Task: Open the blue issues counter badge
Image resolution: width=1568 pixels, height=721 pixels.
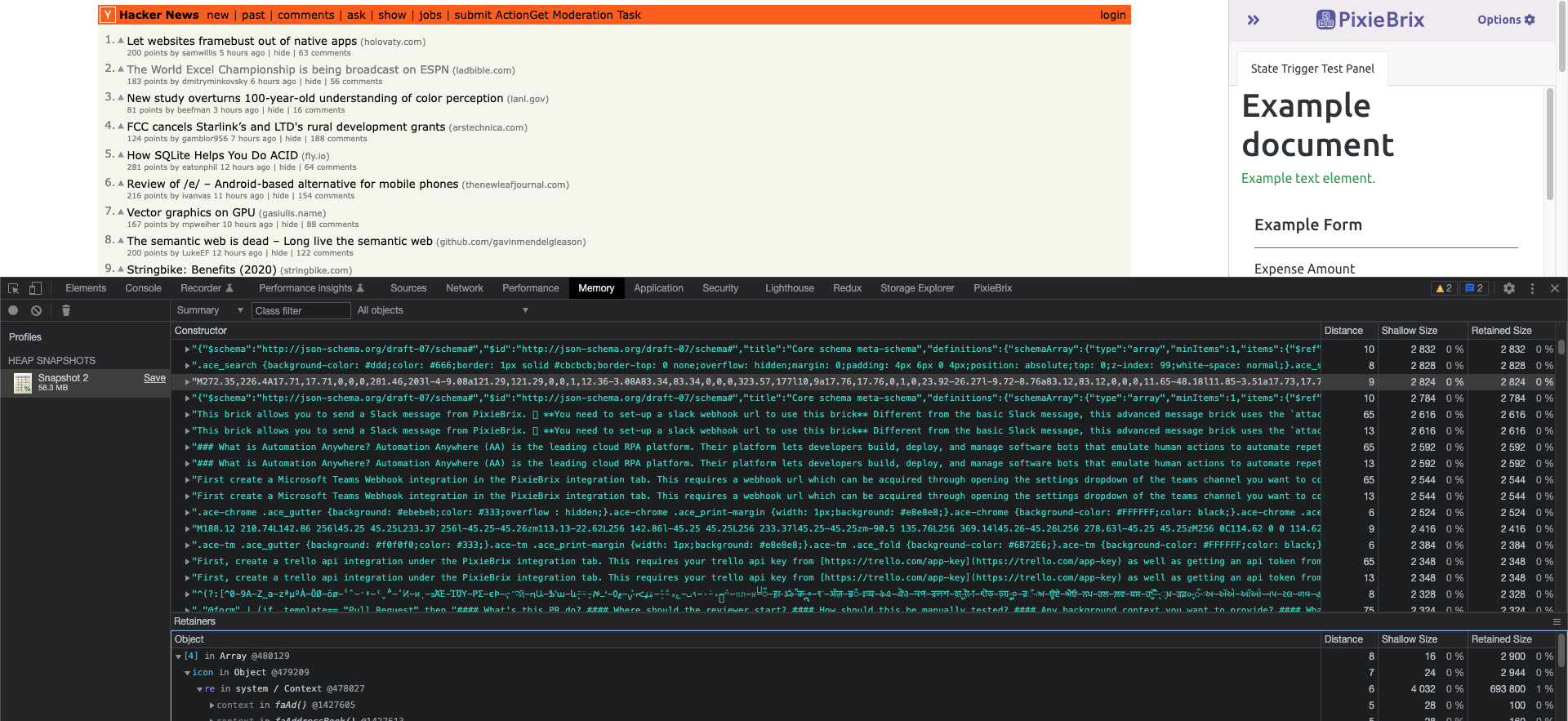Action: 1474,288
